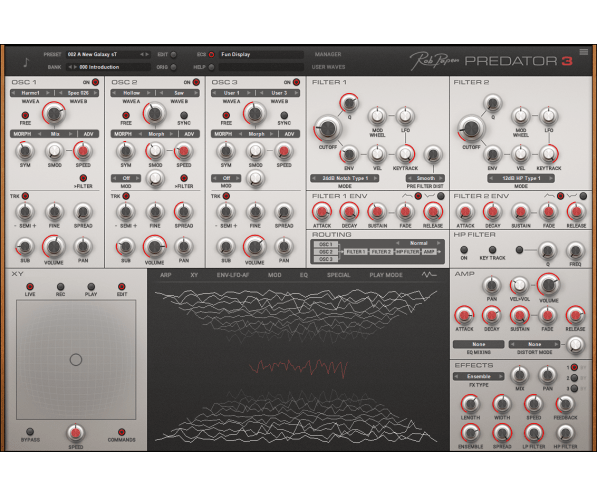
Task: Click the Filter 1 ENV normal envelope shape icon
Action: pos(407,196)
